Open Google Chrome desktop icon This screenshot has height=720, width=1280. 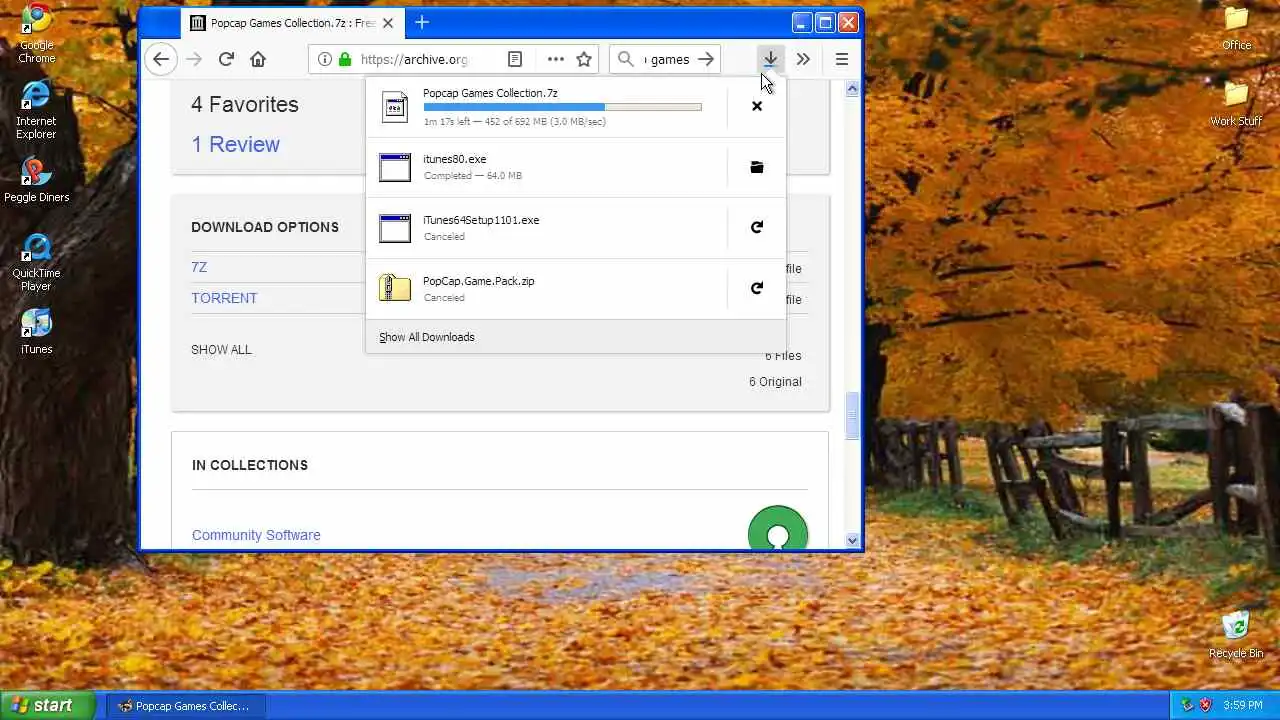click(x=37, y=33)
